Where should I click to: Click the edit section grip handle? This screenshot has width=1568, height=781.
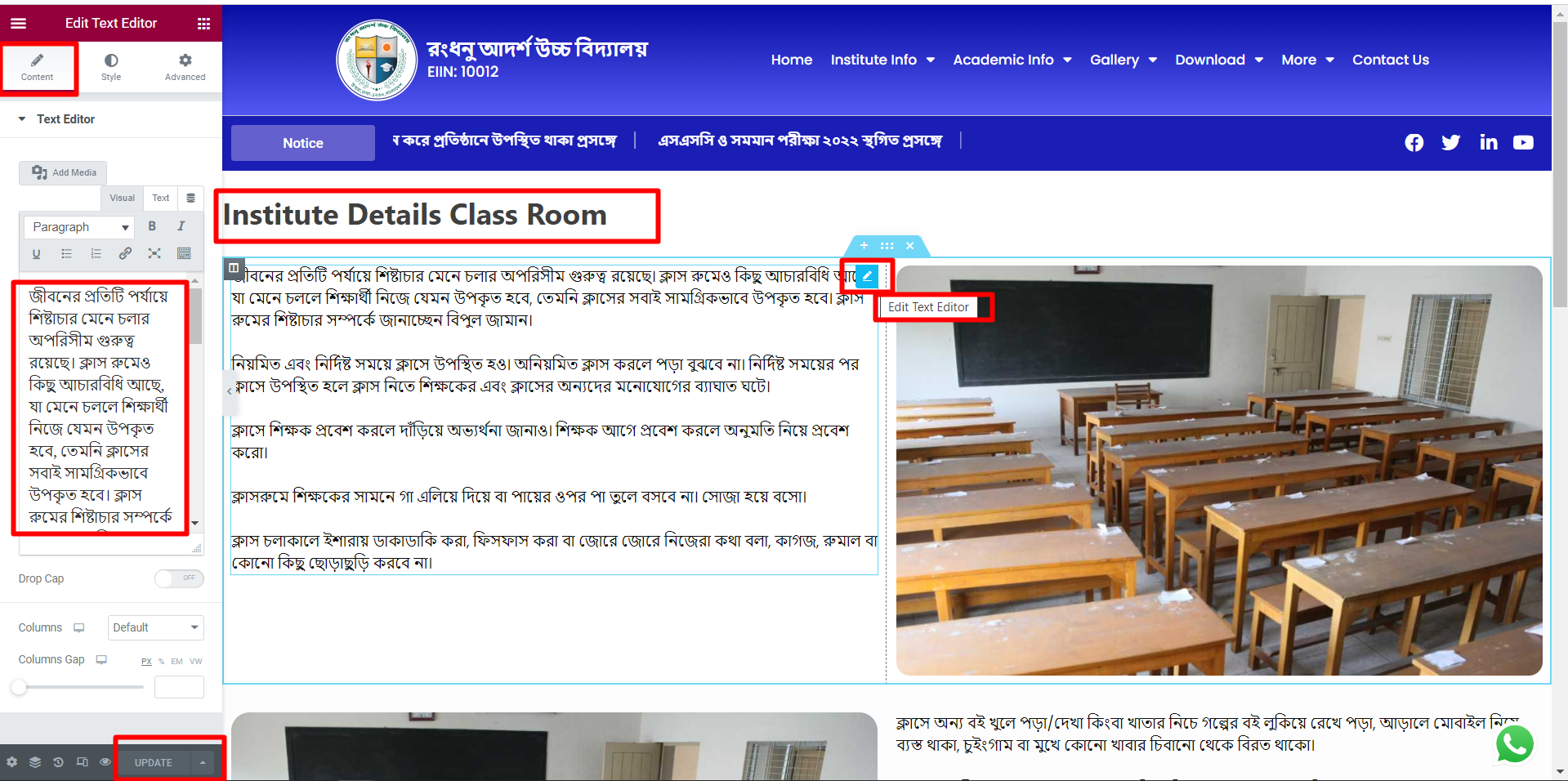coord(887,245)
